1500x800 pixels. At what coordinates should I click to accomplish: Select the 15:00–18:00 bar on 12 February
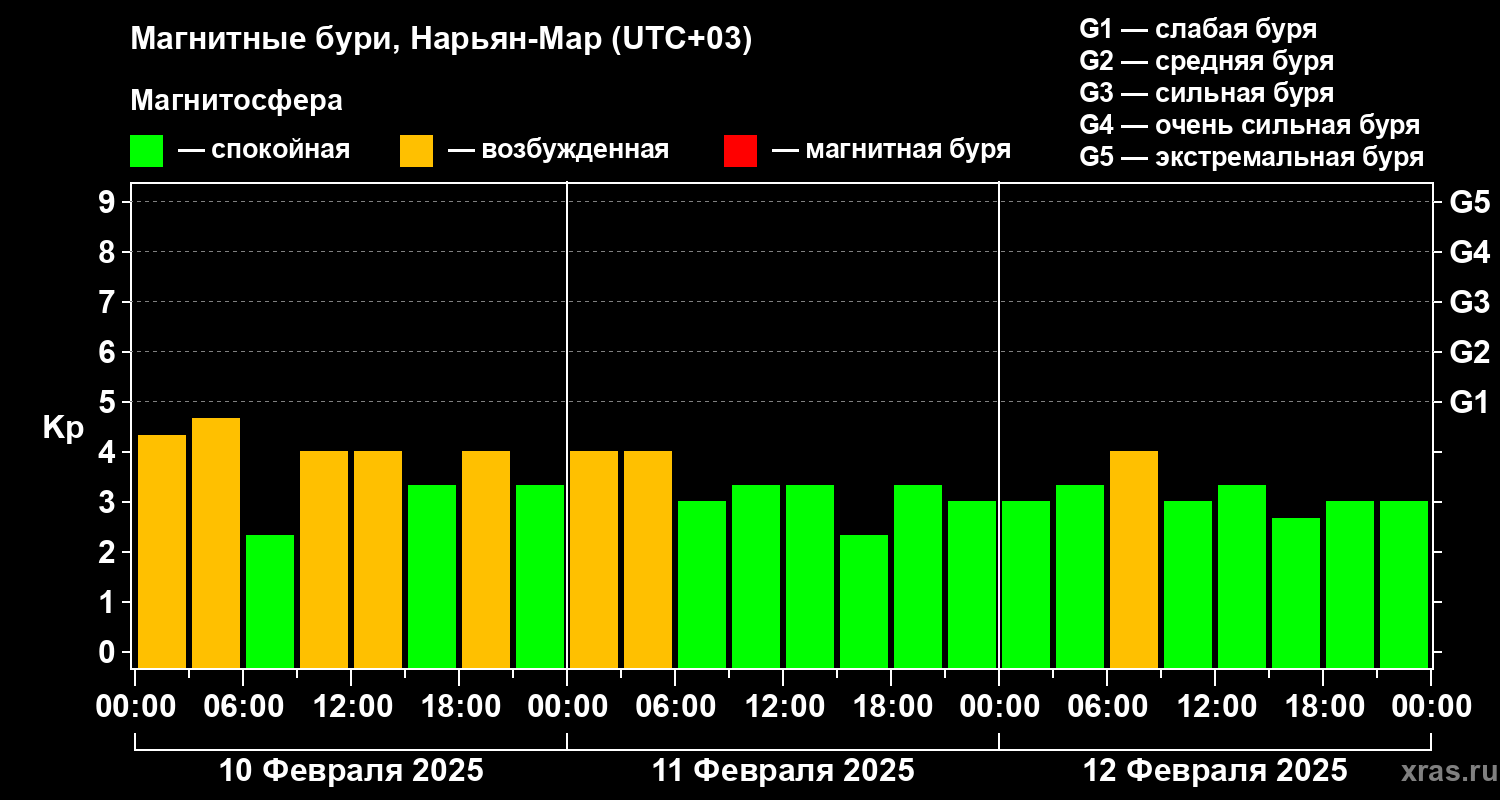point(1296,593)
